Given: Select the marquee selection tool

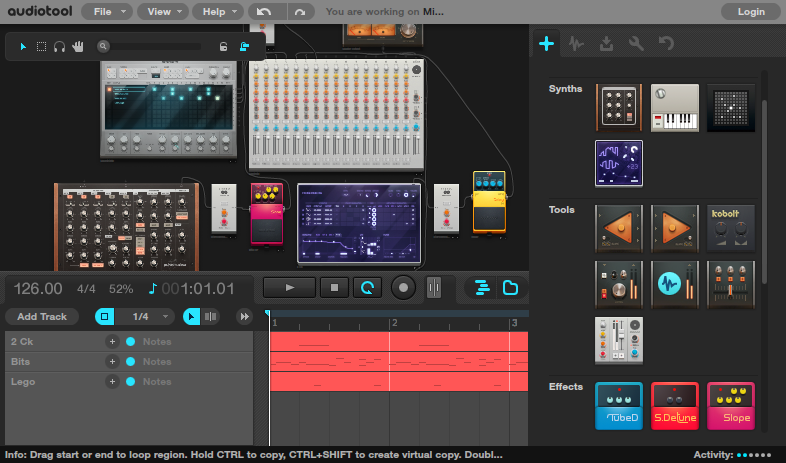Looking at the screenshot, I should click(x=42, y=47).
